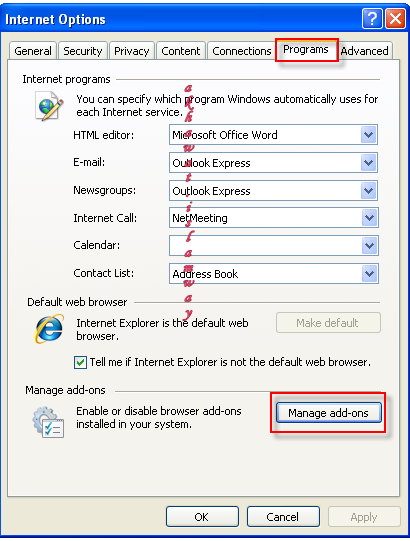Image resolution: width=410 pixels, height=541 pixels.
Task: Switch to the General tab
Action: click(x=33, y=51)
